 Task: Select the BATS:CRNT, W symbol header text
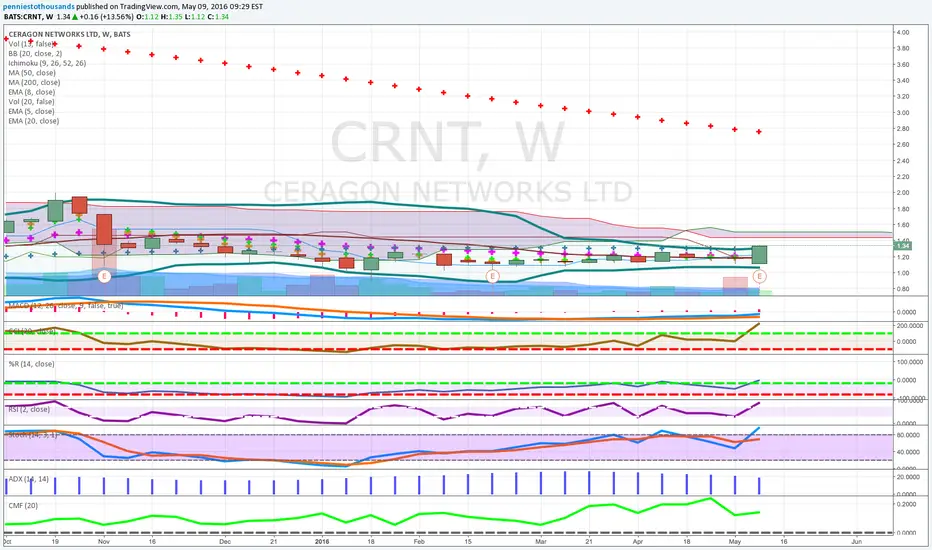tap(29, 17)
